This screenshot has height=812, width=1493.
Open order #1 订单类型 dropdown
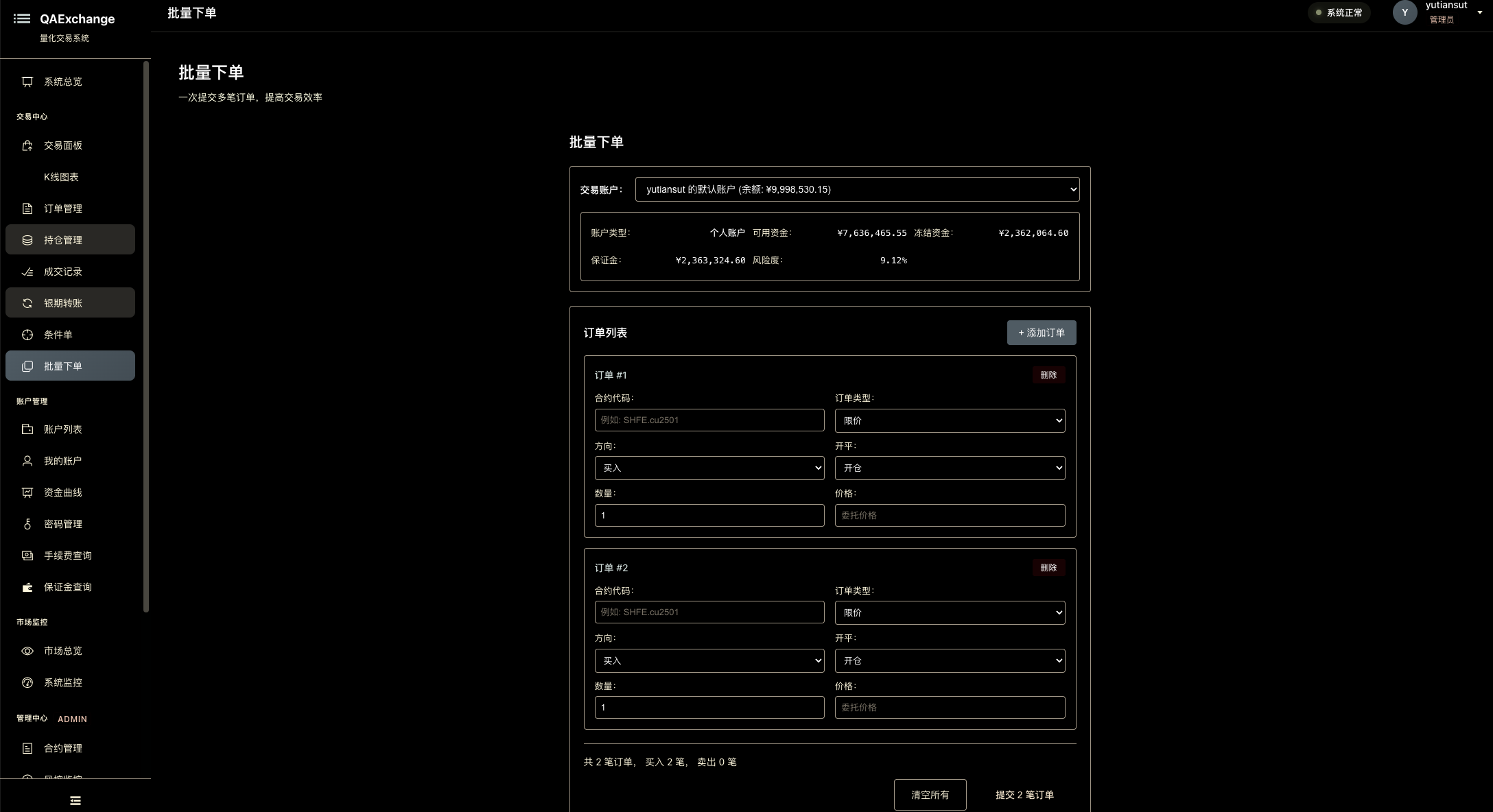pos(949,420)
